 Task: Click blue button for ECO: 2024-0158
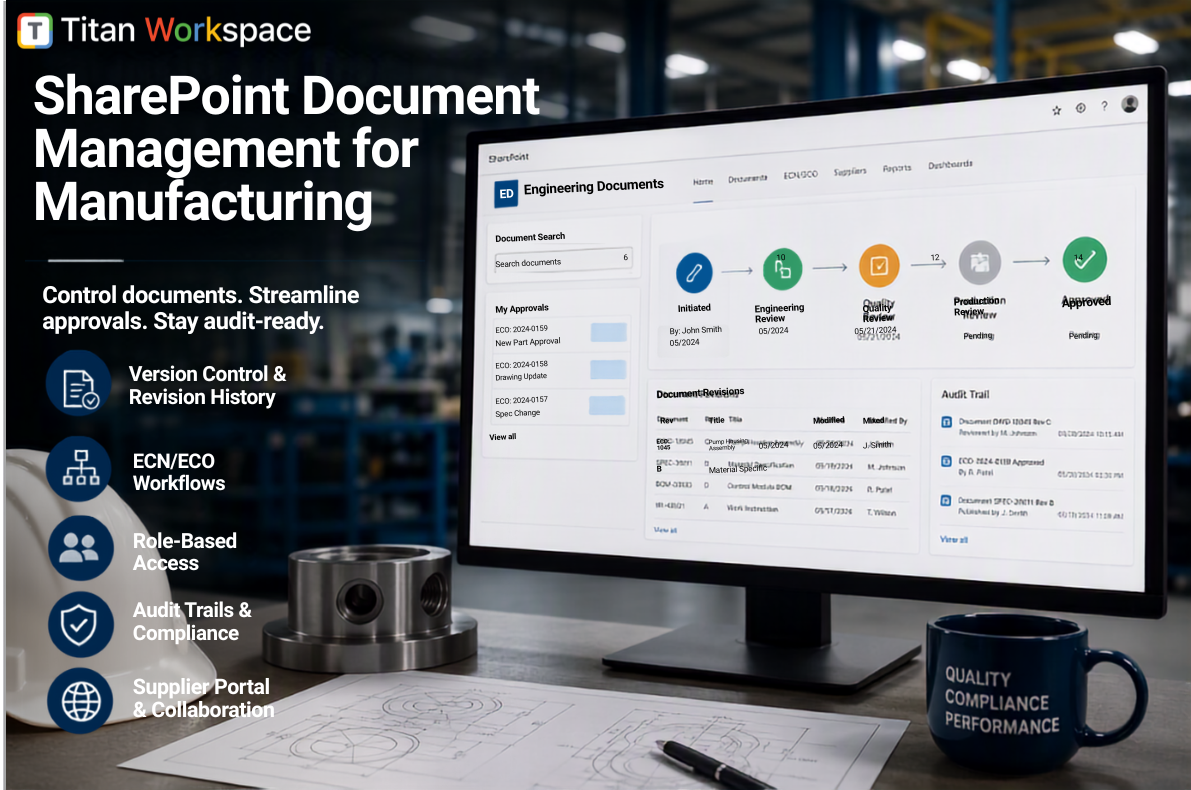pyautogui.click(x=608, y=369)
